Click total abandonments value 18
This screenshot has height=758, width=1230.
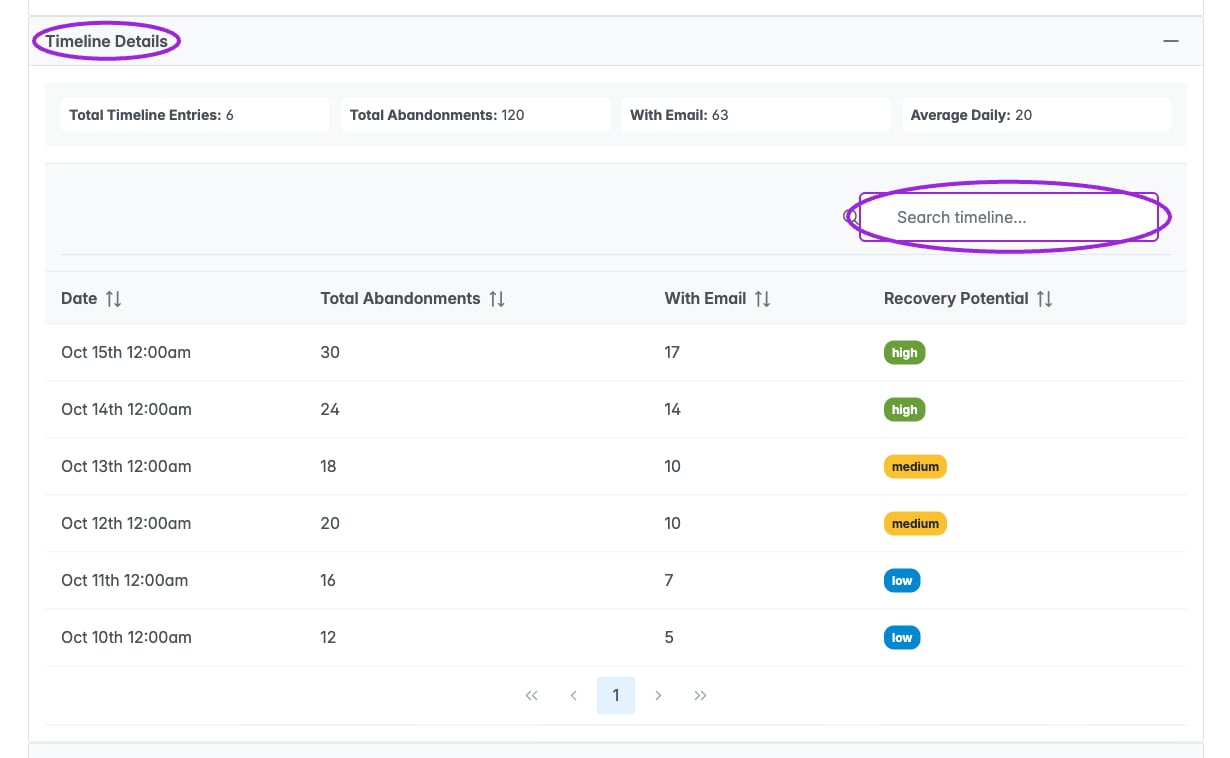click(x=328, y=466)
